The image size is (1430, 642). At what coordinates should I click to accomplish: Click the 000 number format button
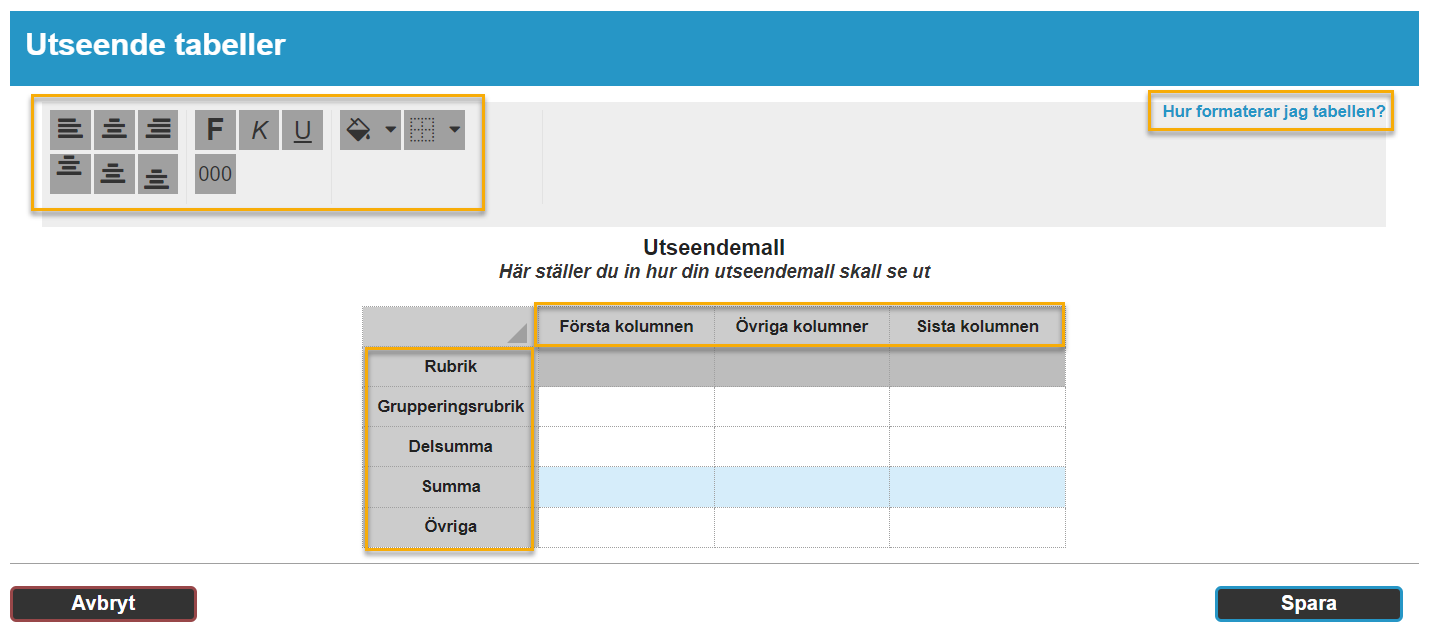tap(215, 174)
